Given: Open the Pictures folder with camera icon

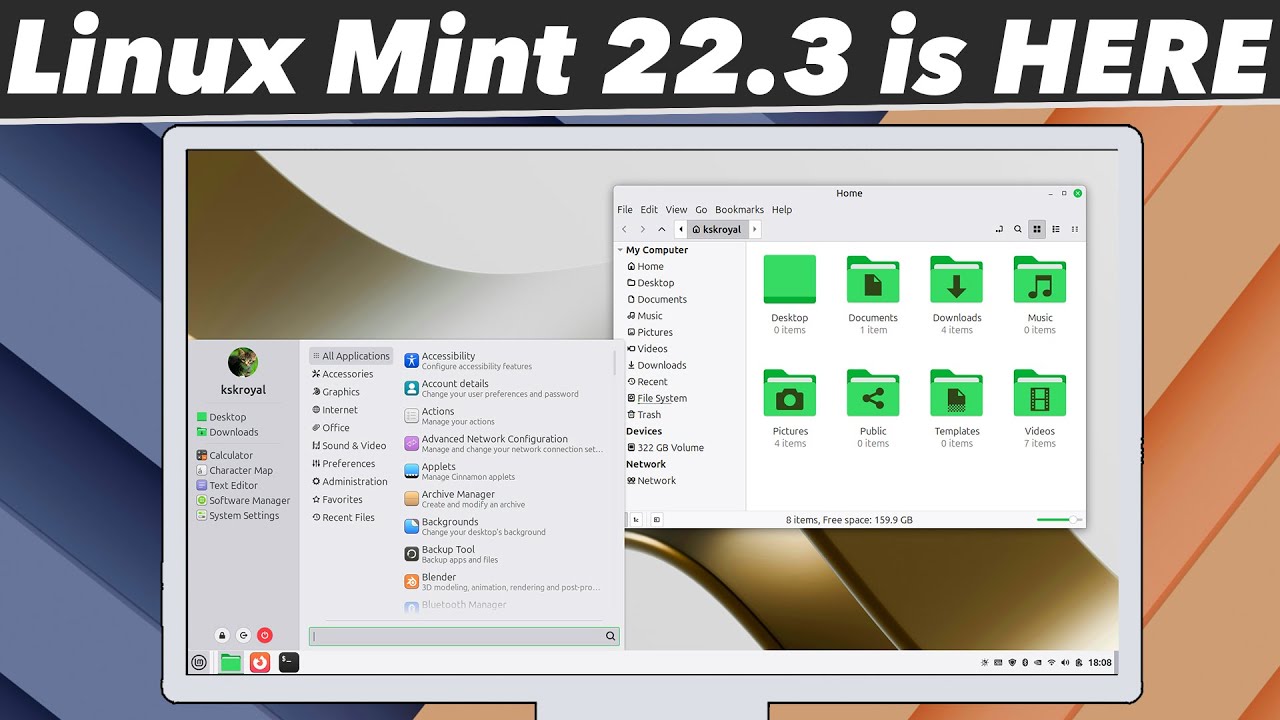Looking at the screenshot, I should point(790,393).
